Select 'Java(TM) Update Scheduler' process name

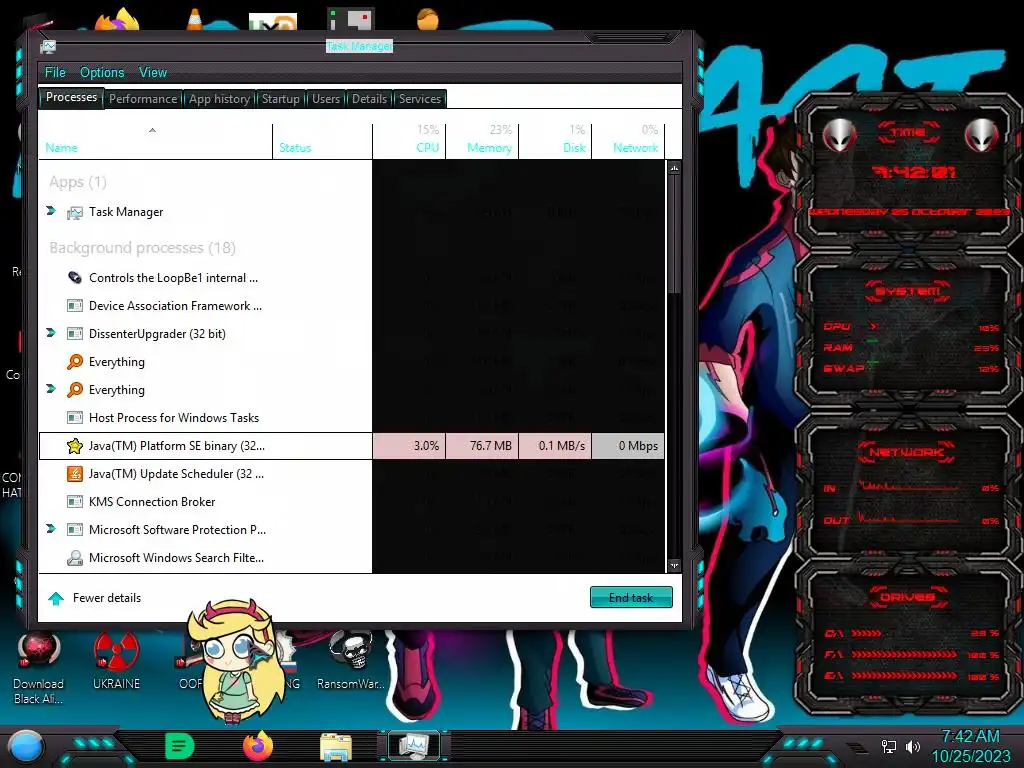click(x=176, y=473)
